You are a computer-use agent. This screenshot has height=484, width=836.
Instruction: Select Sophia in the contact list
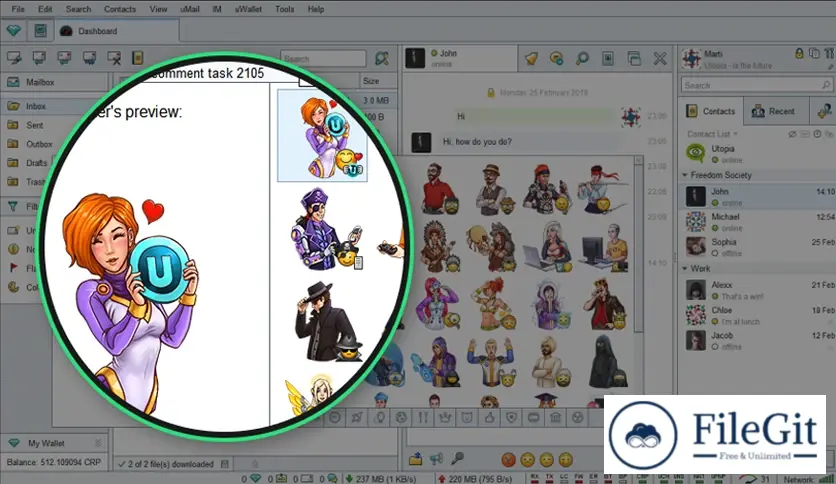pos(757,247)
